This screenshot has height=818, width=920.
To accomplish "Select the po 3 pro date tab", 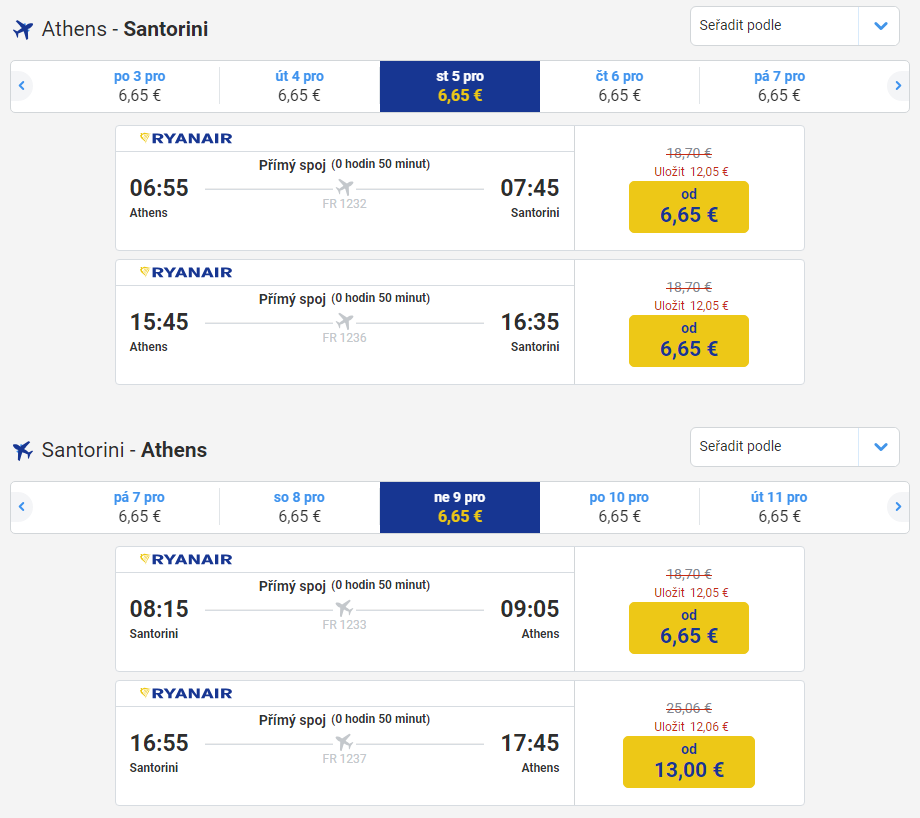I will [x=140, y=86].
